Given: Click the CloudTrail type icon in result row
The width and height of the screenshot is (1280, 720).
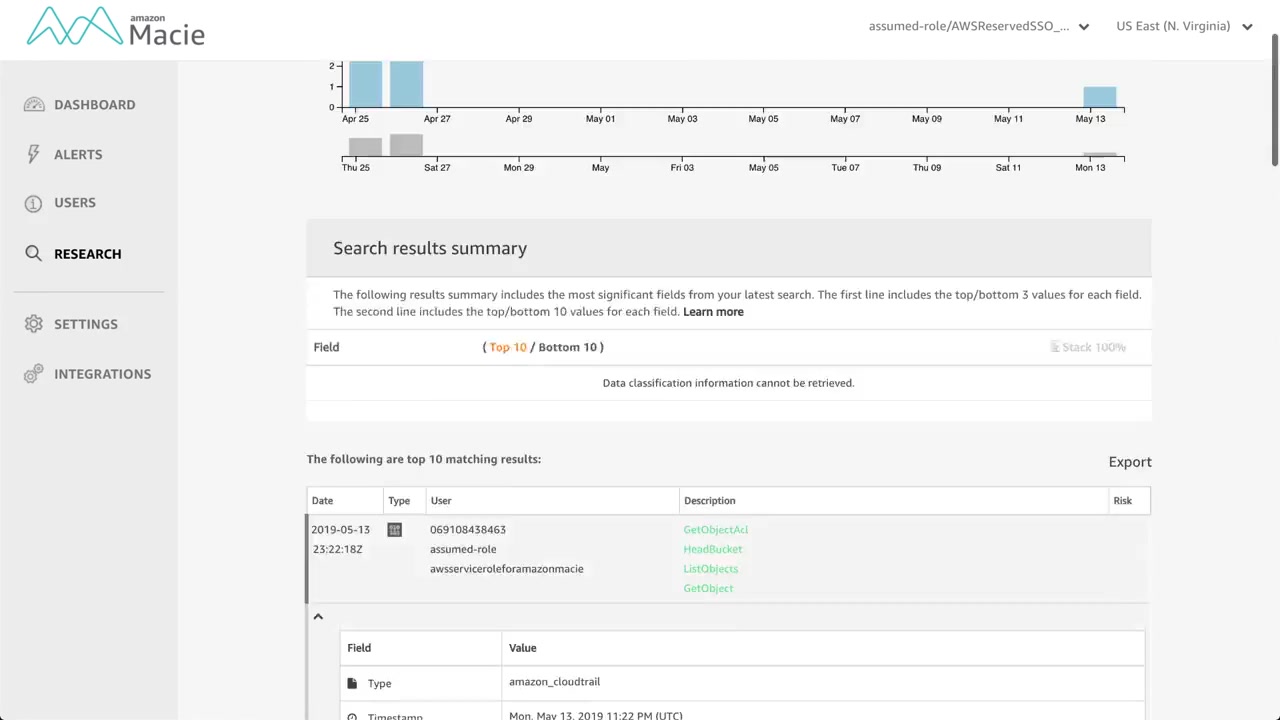Looking at the screenshot, I should [395, 530].
